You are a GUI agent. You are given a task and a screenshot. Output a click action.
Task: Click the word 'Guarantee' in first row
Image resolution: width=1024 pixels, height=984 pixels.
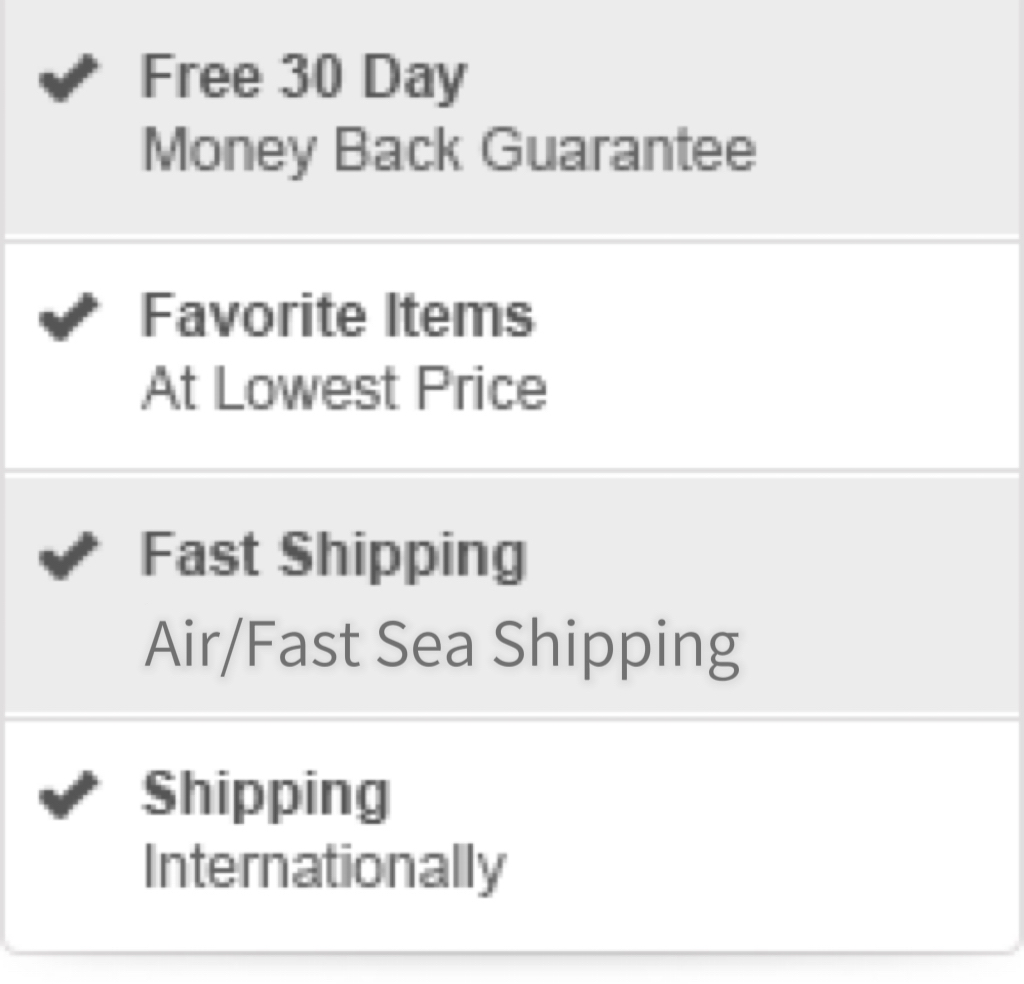pyautogui.click(x=618, y=150)
